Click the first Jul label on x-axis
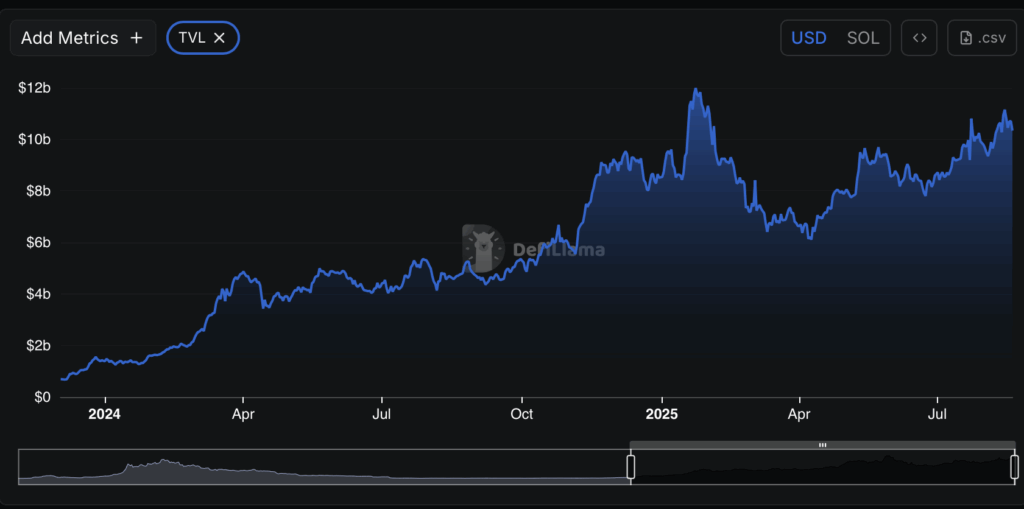 (x=381, y=414)
